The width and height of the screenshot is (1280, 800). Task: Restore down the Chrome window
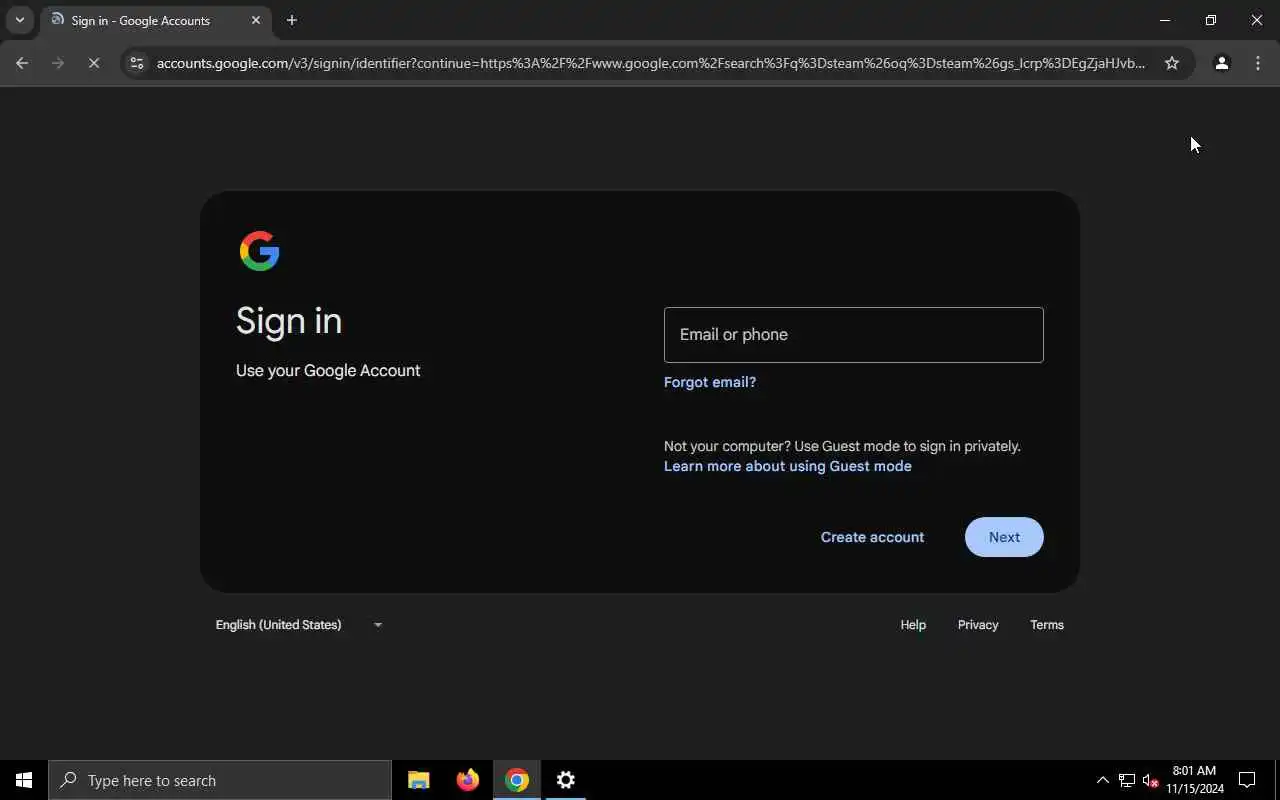1211,20
